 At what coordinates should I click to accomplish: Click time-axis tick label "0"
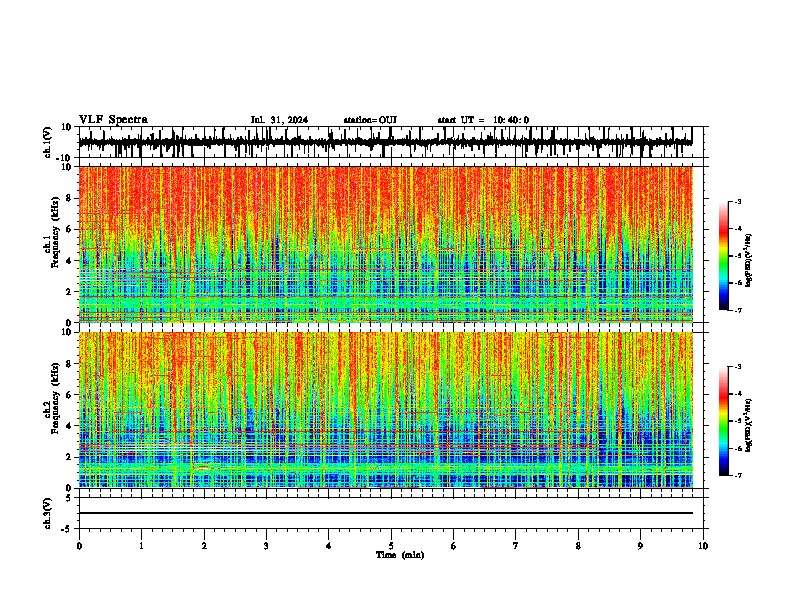click(x=79, y=546)
